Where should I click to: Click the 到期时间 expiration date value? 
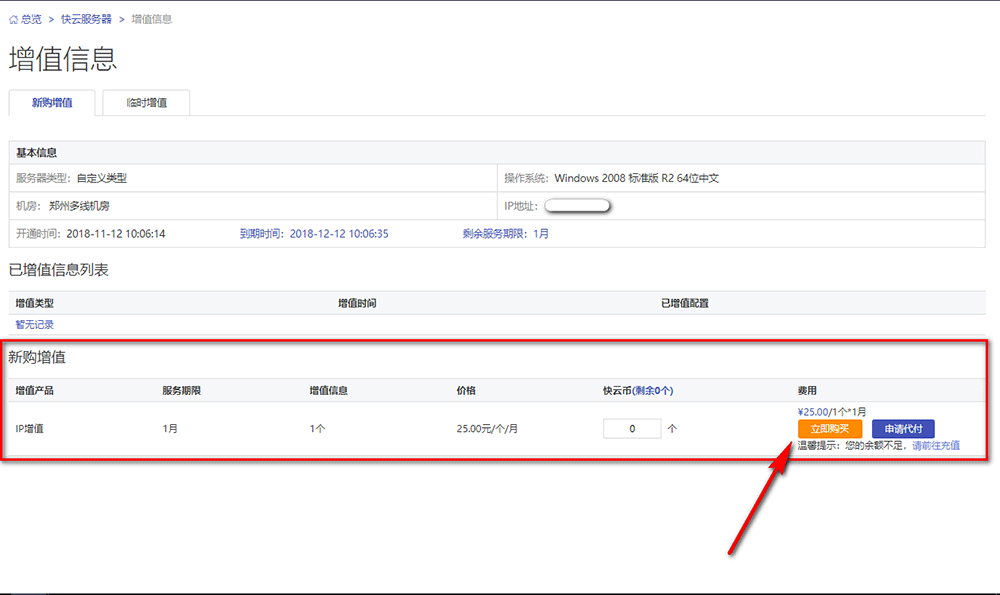338,234
